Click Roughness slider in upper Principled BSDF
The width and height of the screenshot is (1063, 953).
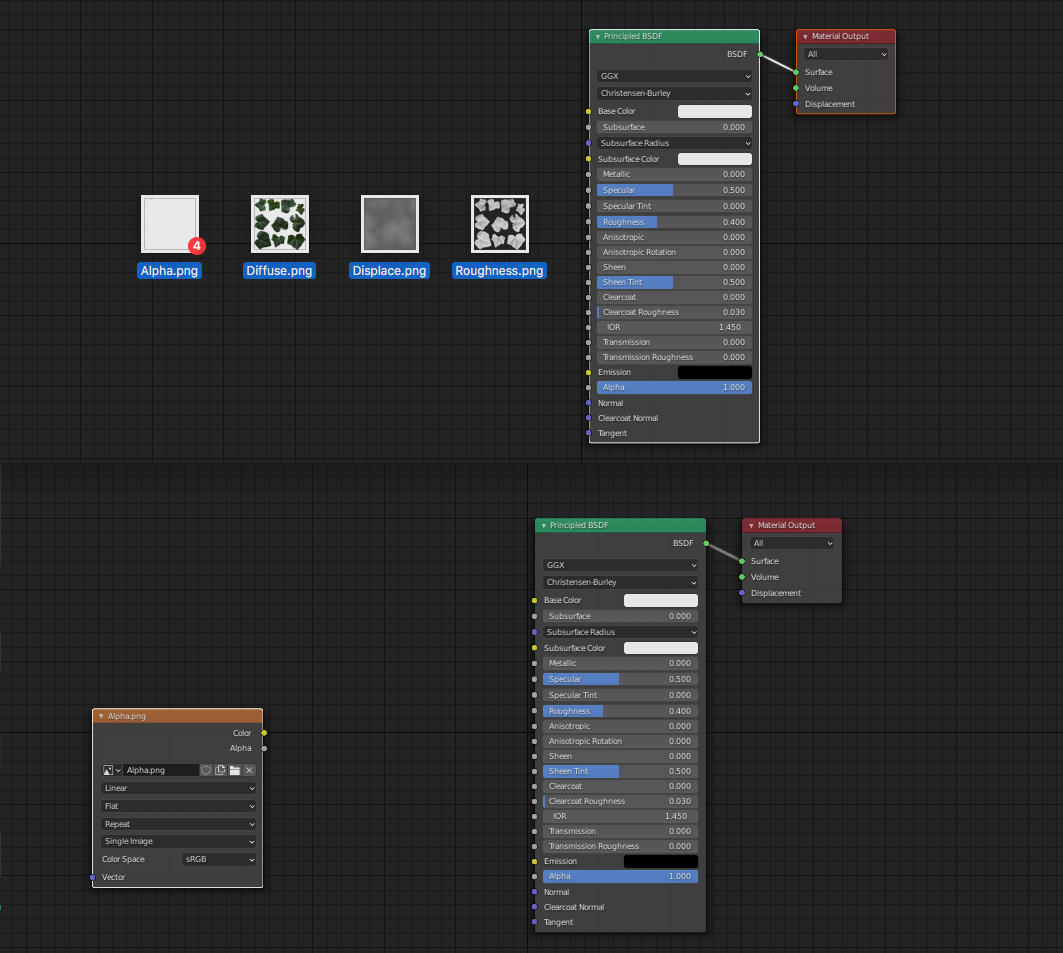pyautogui.click(x=675, y=222)
